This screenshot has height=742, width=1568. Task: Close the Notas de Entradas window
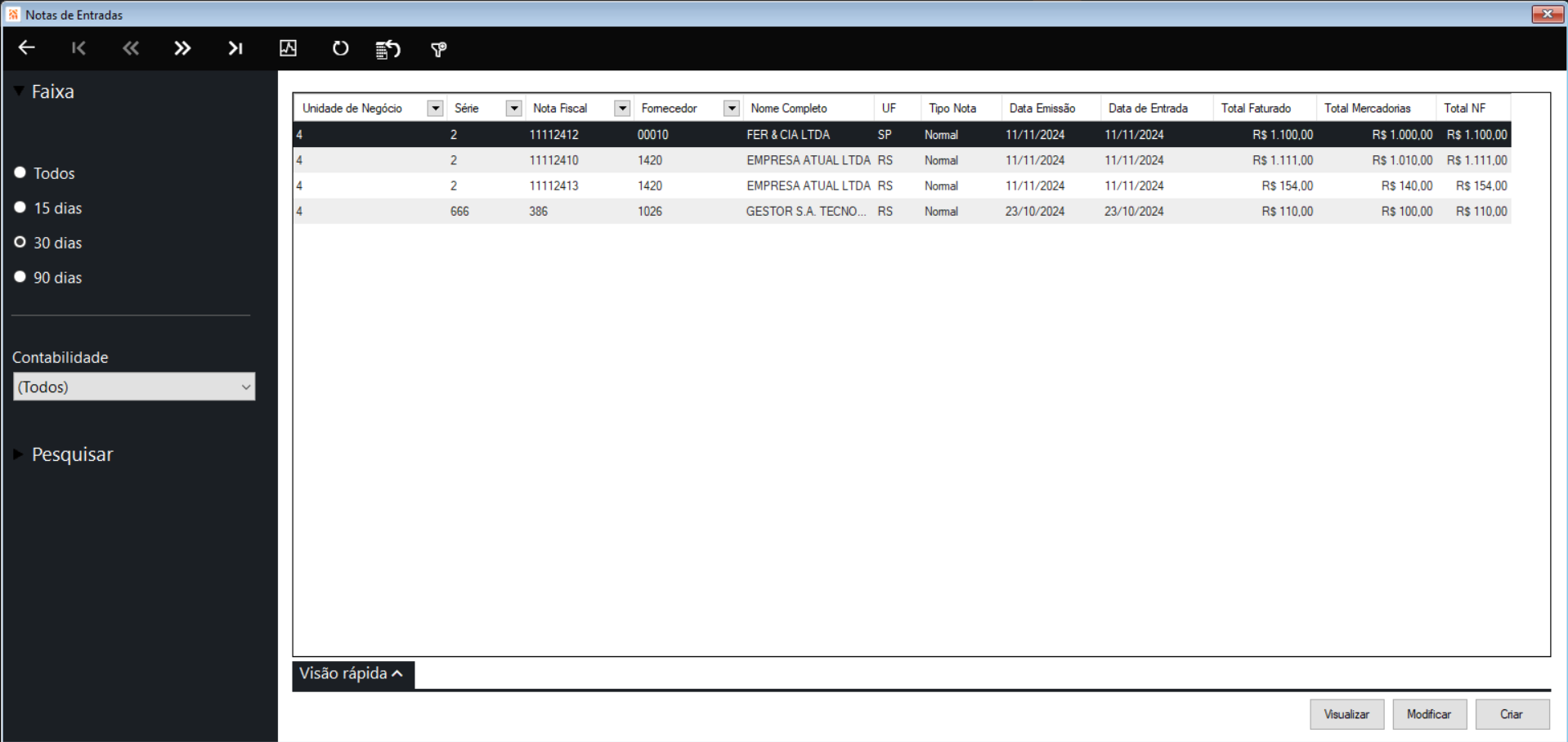pyautogui.click(x=1547, y=14)
